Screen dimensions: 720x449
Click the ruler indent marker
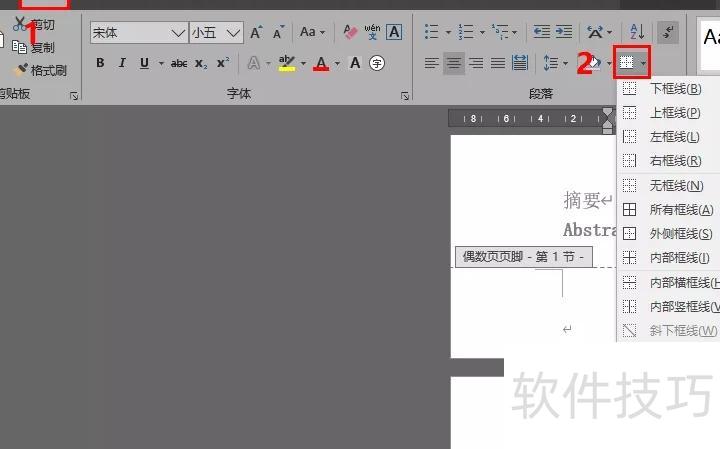pyautogui.click(x=608, y=121)
